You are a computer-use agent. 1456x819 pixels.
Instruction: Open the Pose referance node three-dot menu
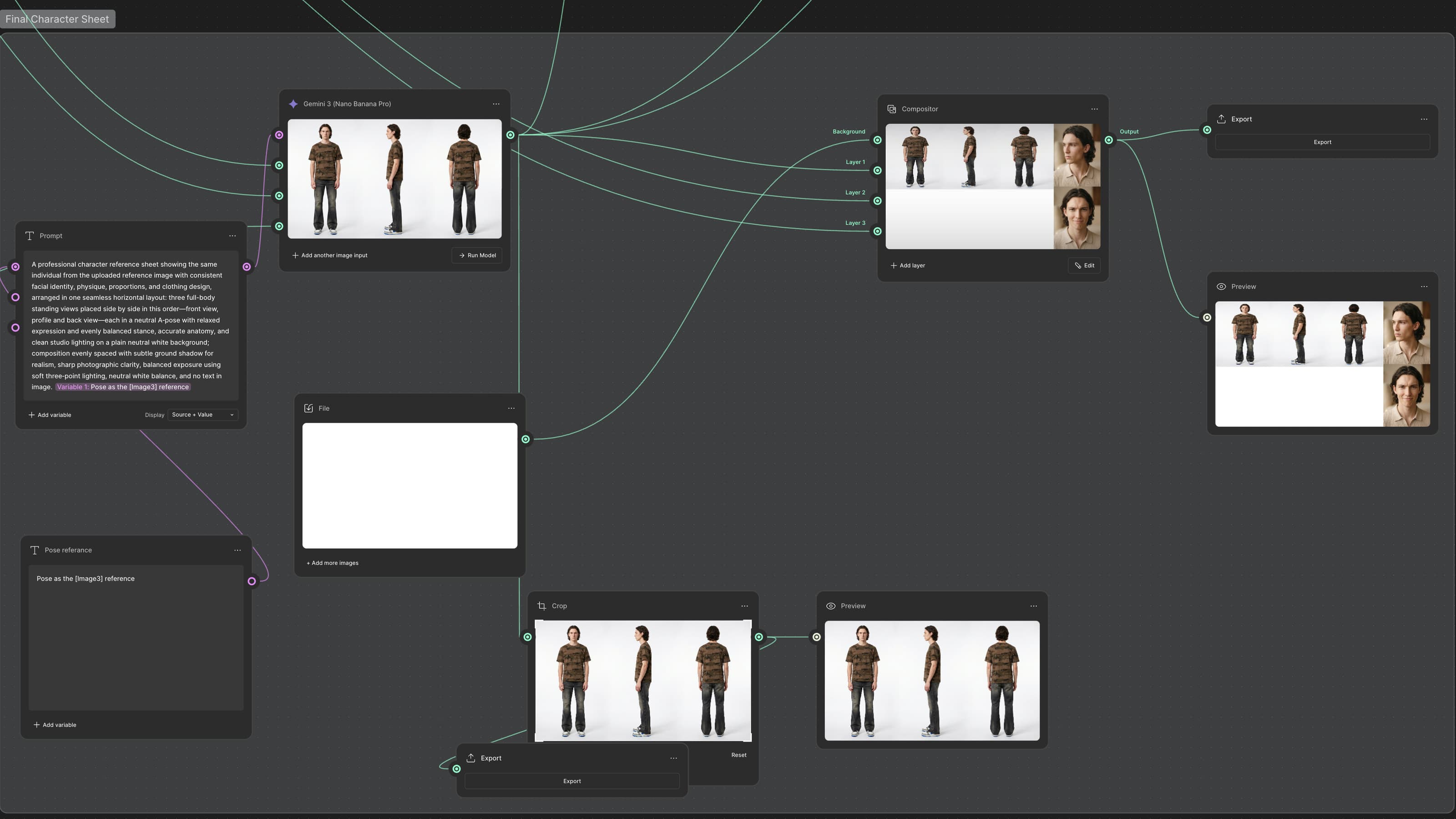coord(238,550)
